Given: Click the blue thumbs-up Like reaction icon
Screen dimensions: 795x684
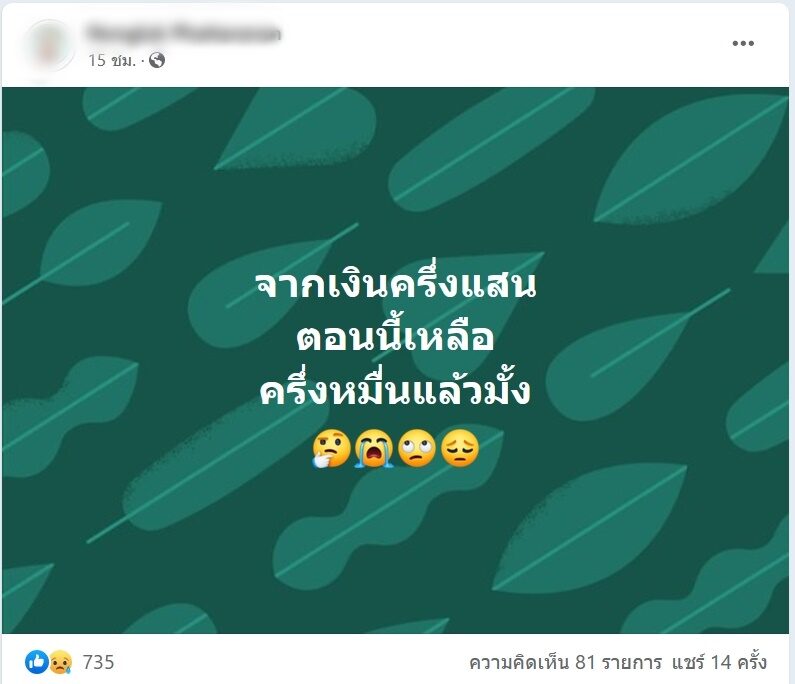Looking at the screenshot, I should [x=37, y=662].
